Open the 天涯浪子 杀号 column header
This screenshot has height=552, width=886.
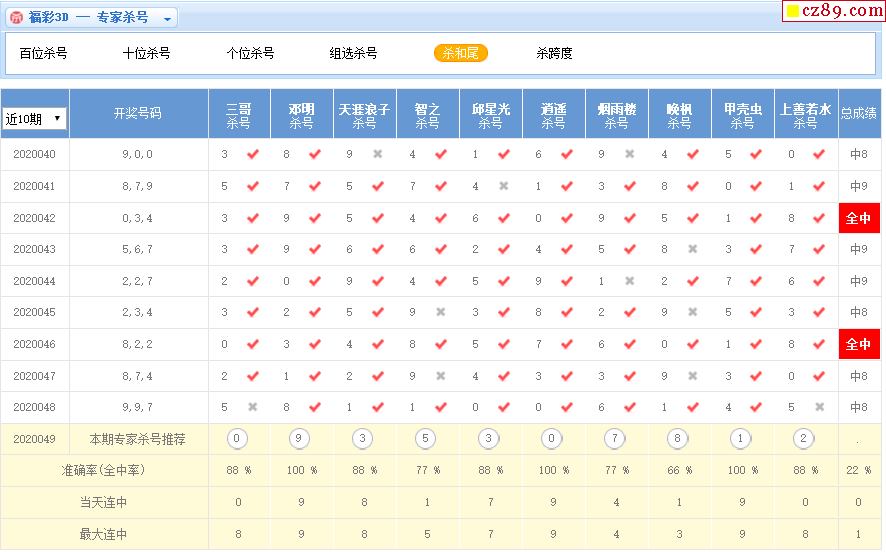tap(364, 115)
